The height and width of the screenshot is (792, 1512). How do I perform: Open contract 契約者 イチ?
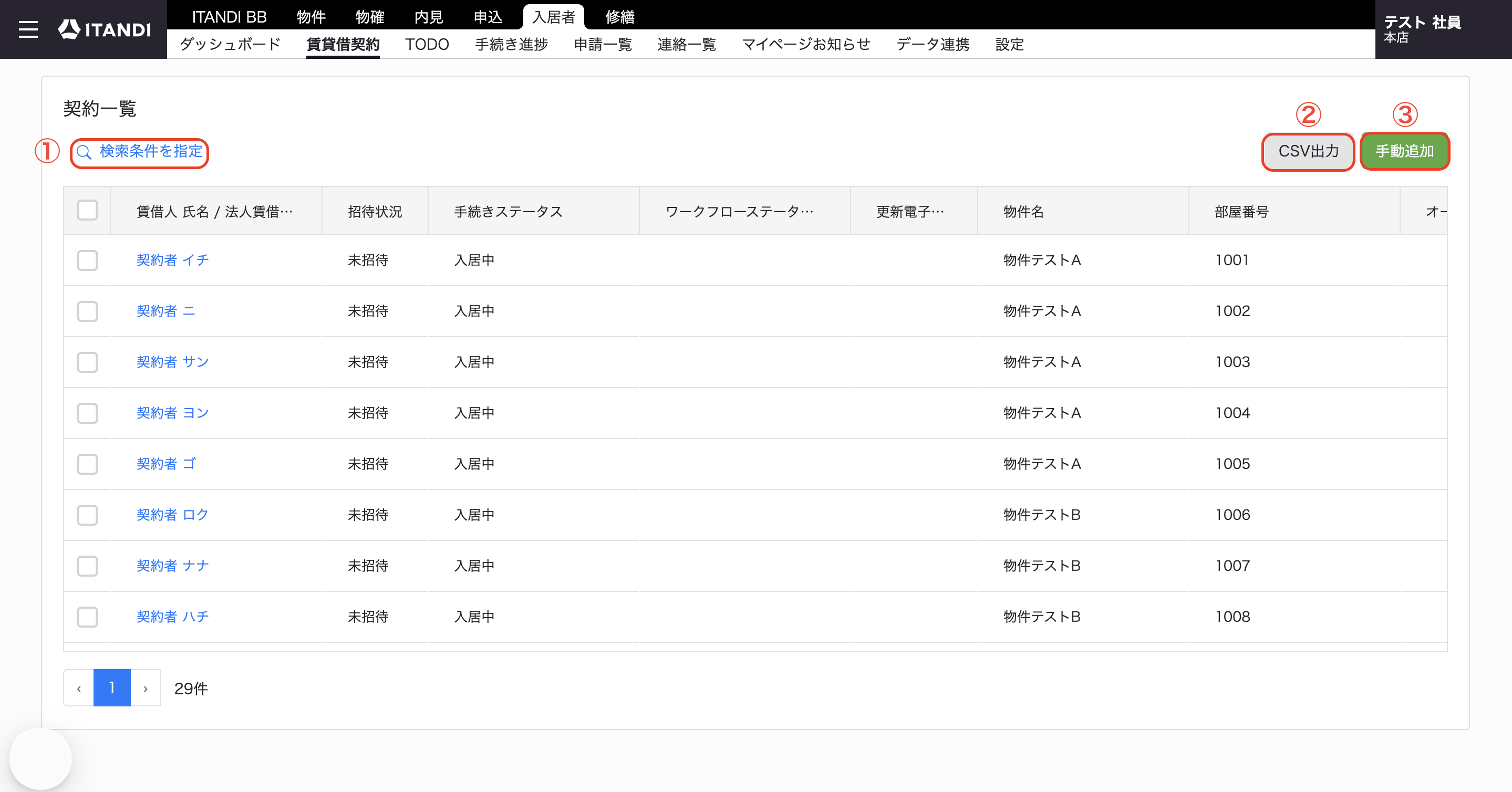(x=172, y=260)
